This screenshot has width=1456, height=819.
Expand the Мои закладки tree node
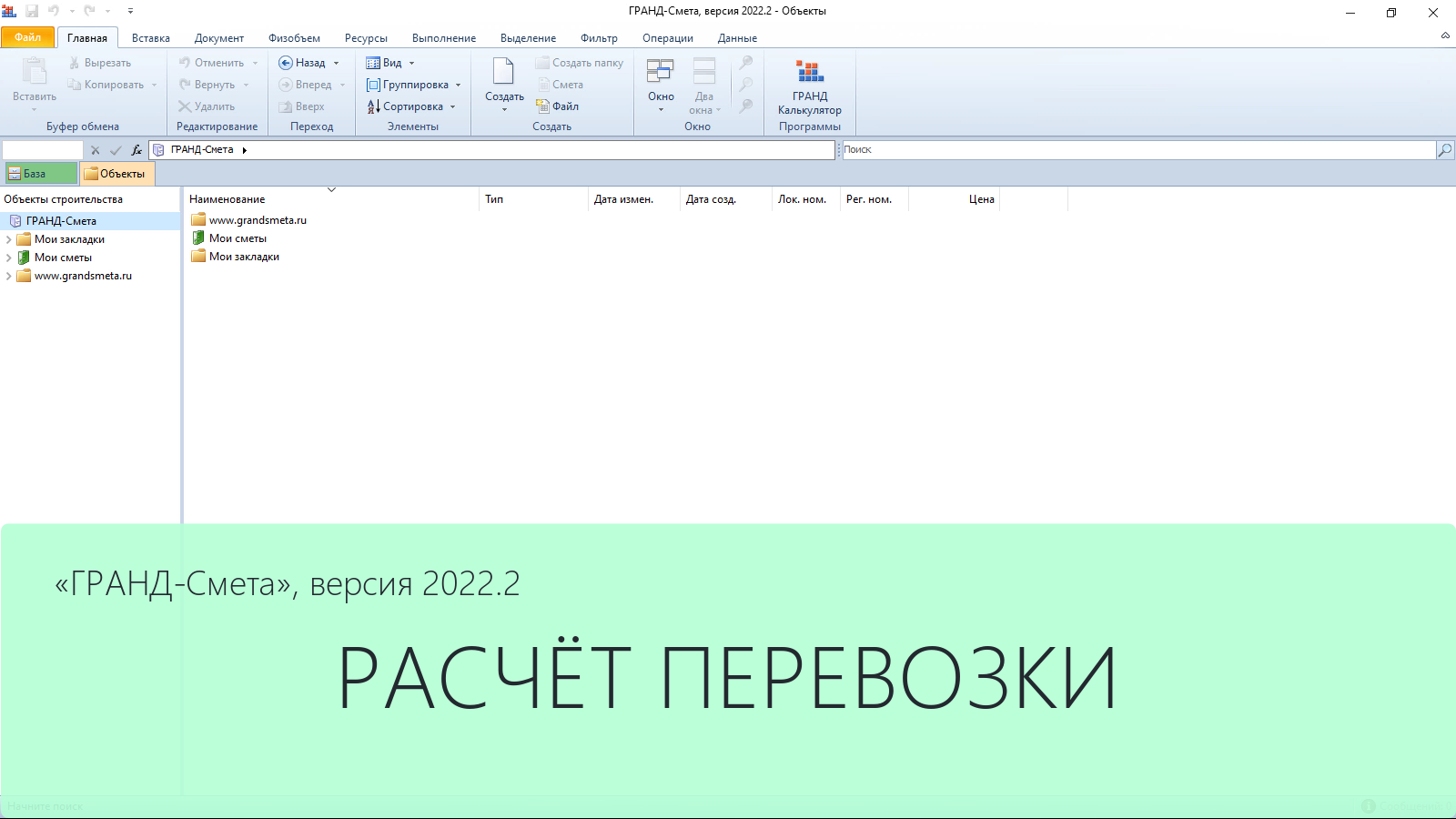(x=9, y=239)
